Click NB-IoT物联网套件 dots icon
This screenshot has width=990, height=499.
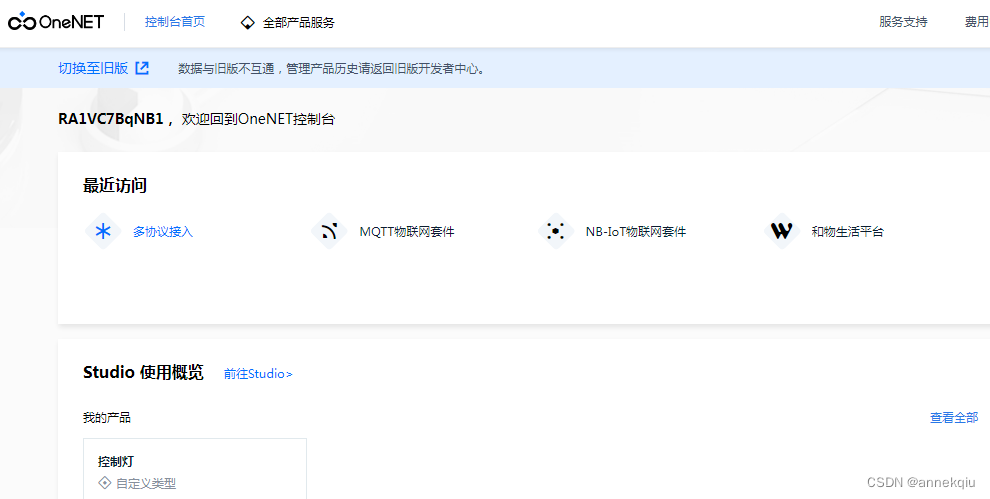click(556, 231)
